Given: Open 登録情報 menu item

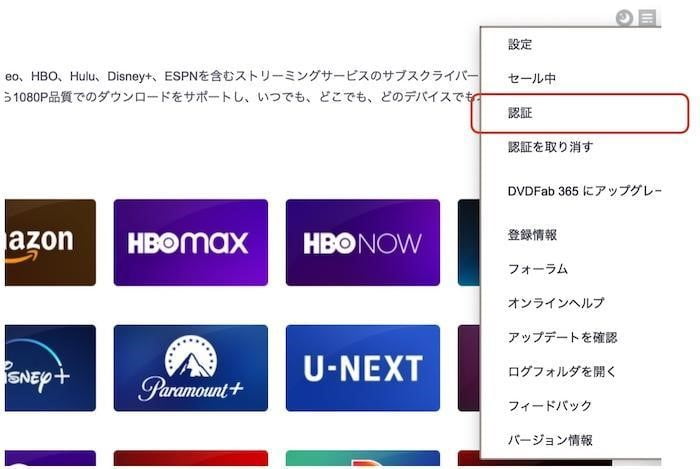Looking at the screenshot, I should tap(532, 235).
